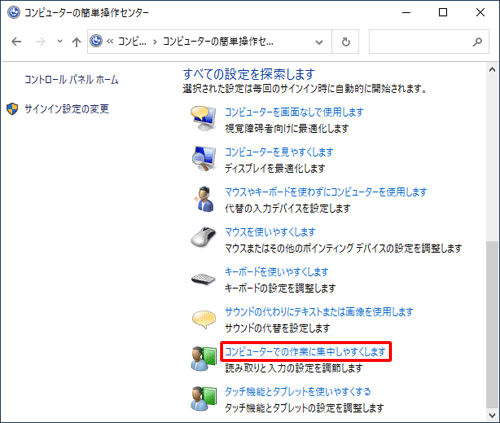Click コンピューターの簡単操作セ... breadcrumb segment

(218, 42)
